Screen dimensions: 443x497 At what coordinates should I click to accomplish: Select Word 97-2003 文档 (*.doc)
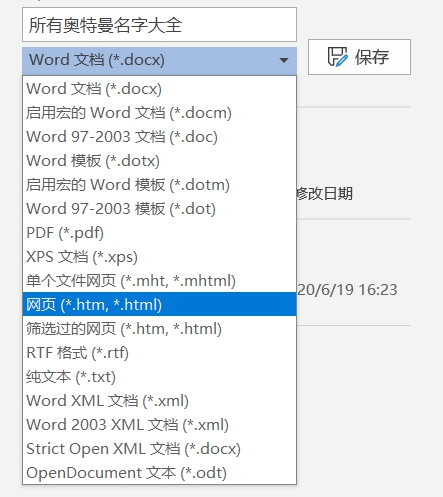(159, 137)
